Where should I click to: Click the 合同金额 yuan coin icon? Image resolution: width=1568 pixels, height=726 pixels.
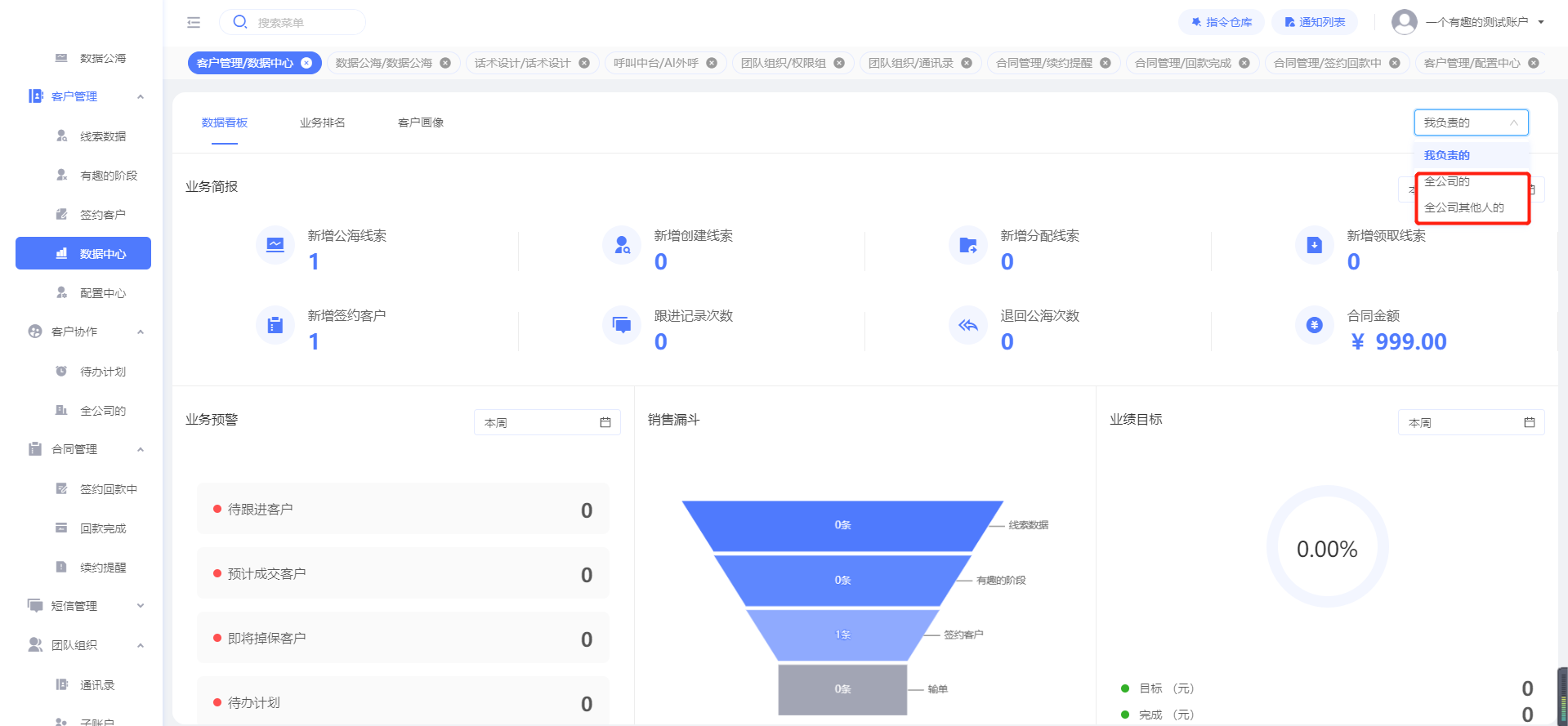pos(1315,325)
